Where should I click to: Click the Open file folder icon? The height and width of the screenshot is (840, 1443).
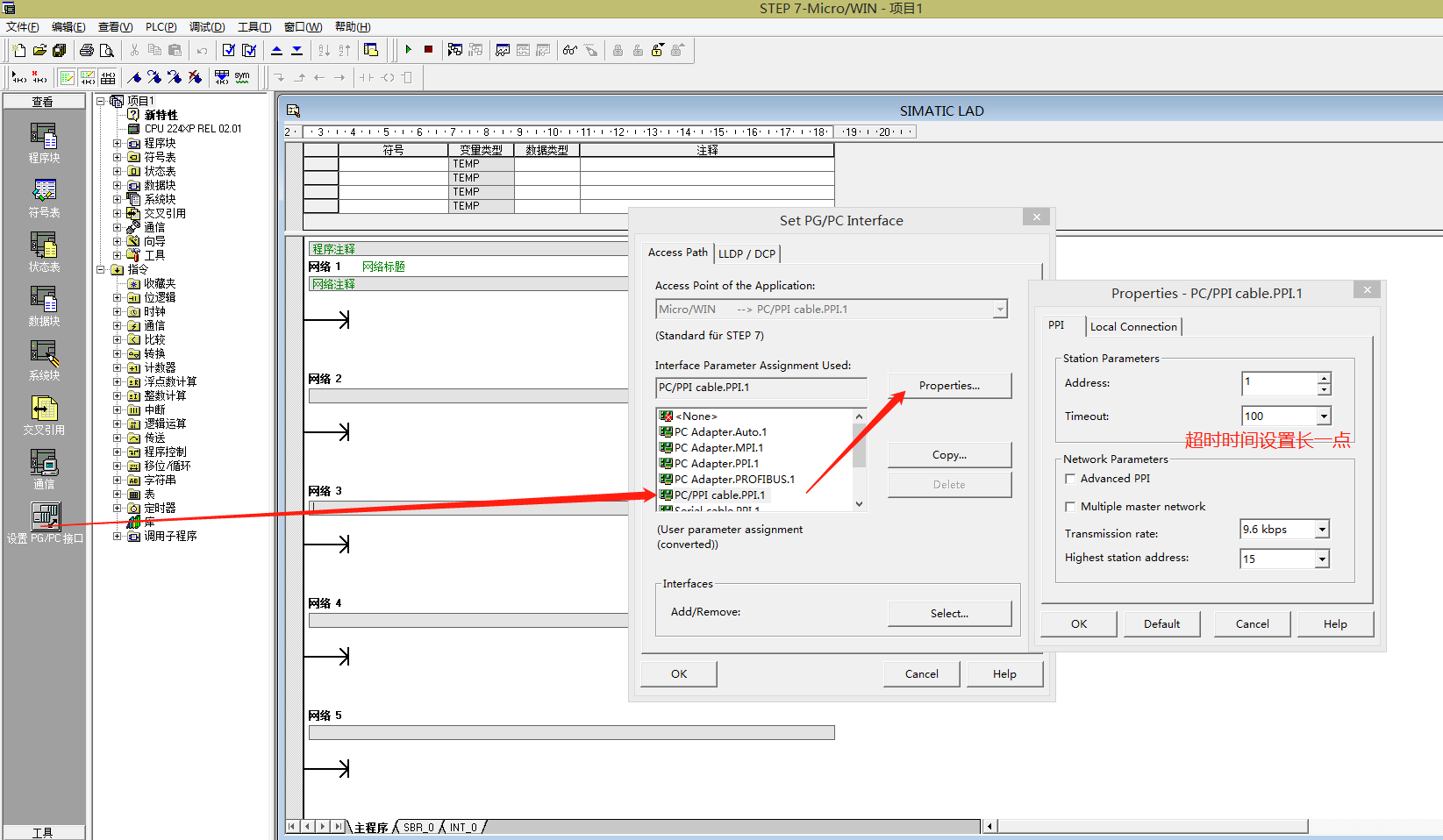tap(39, 50)
